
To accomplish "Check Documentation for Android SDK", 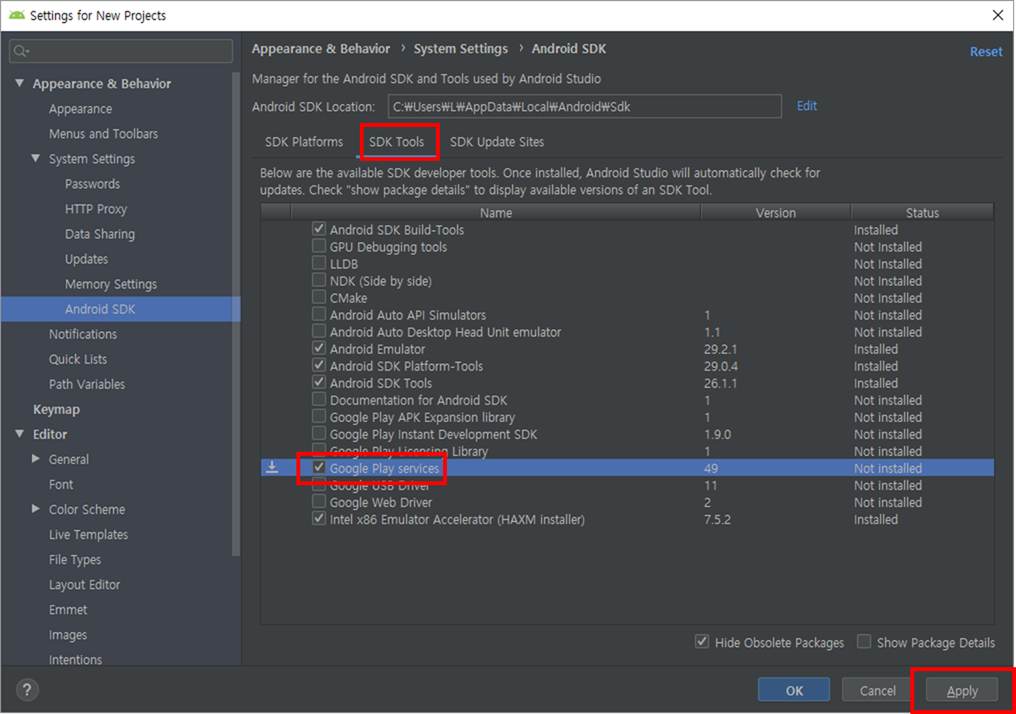I will (x=319, y=399).
